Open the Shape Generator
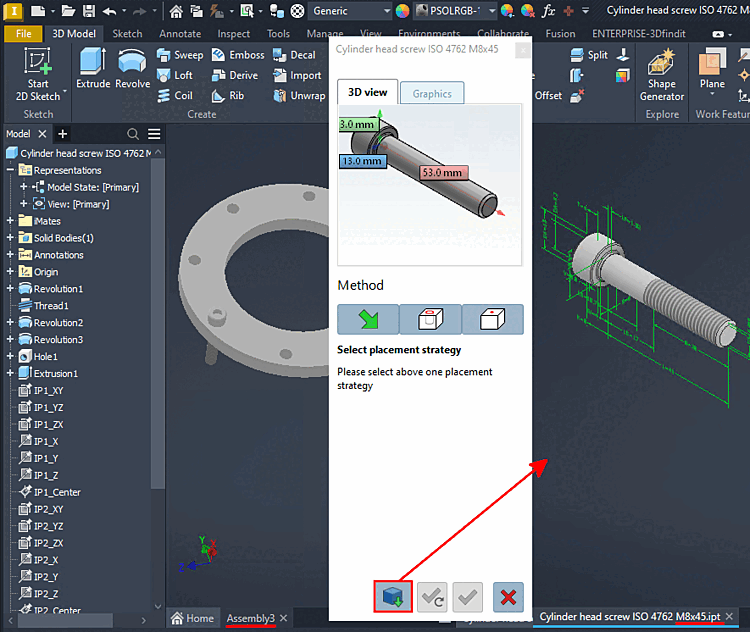750x632 pixels. point(662,75)
